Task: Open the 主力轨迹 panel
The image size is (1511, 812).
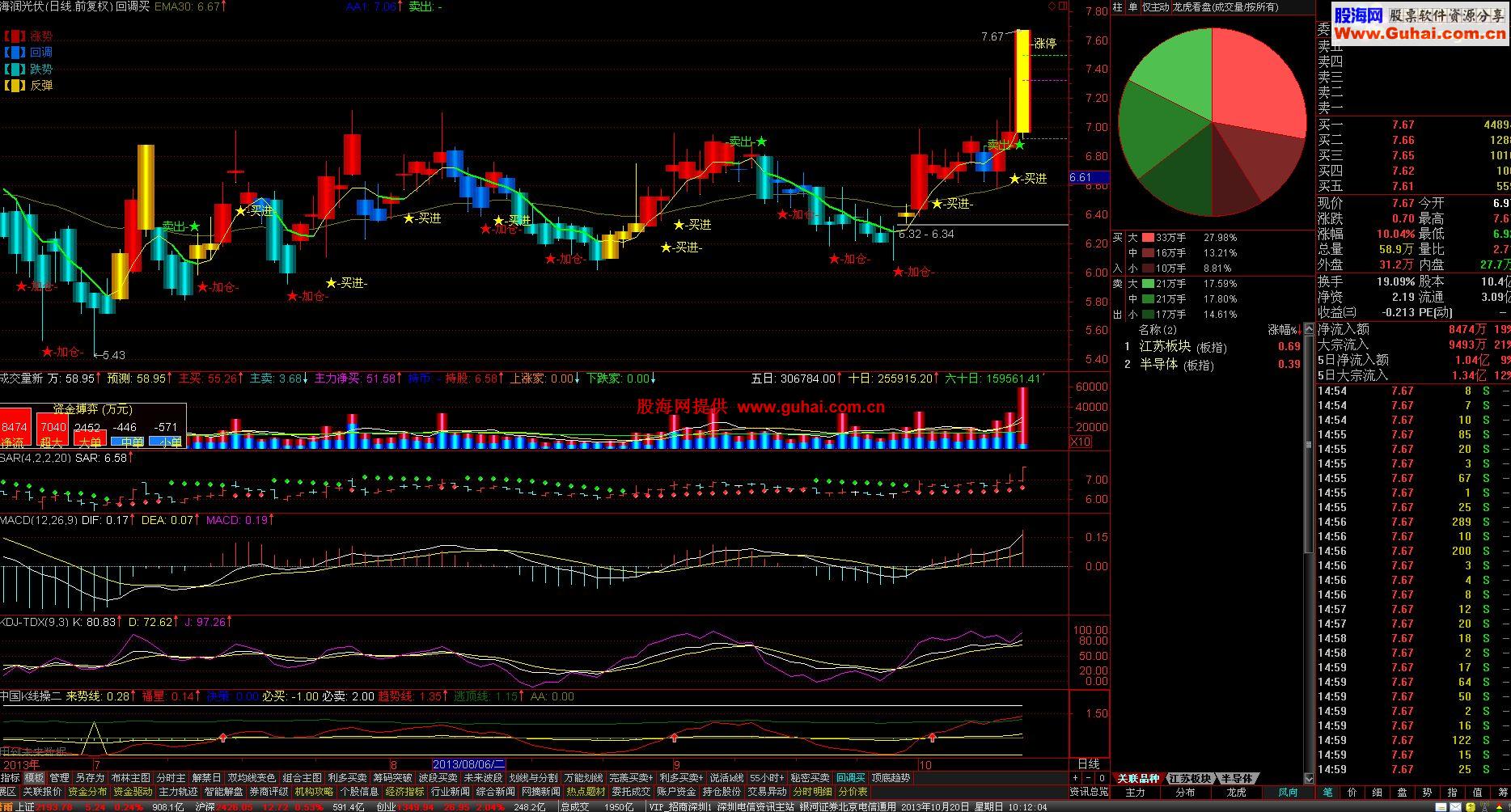Action: click(x=178, y=792)
